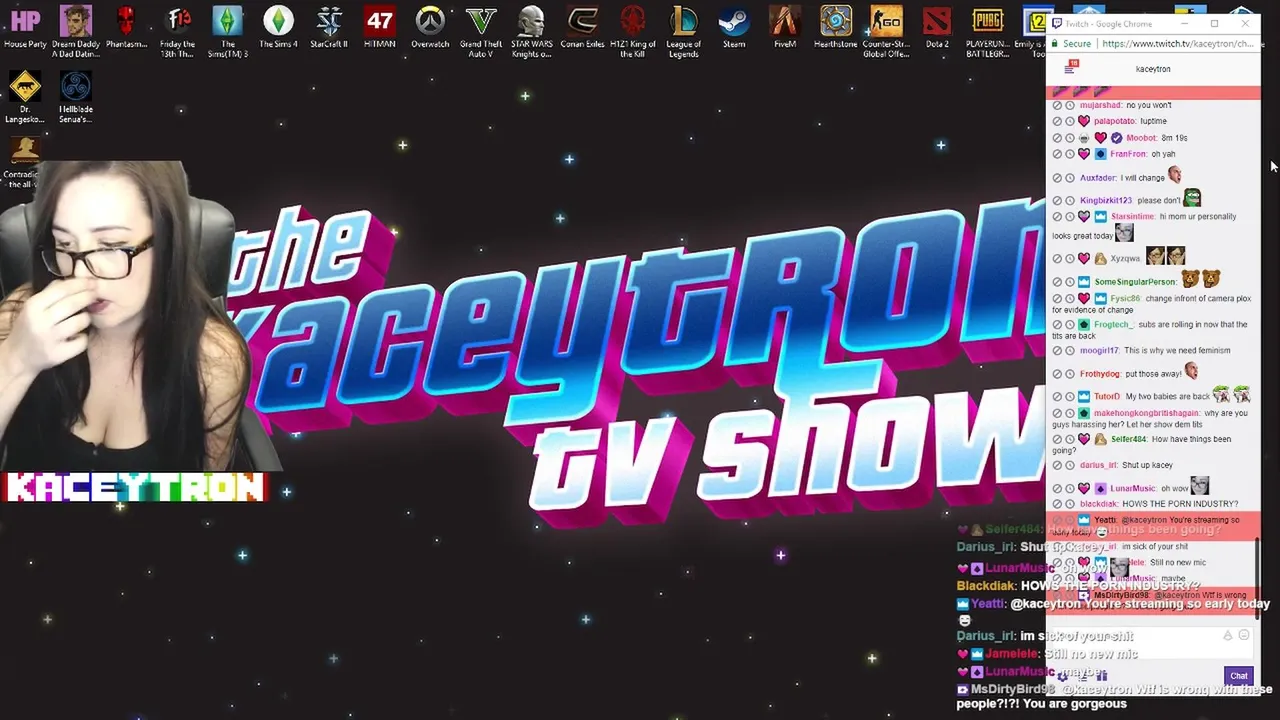Click the message text 'This is why we need feminism'
The height and width of the screenshot is (720, 1280).
click(1177, 351)
